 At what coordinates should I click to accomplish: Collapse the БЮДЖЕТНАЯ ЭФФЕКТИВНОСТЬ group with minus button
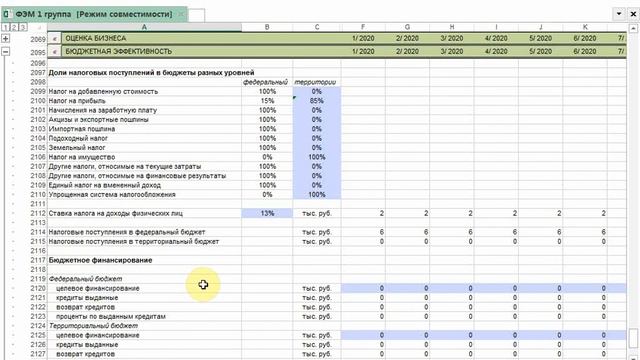(5, 52)
